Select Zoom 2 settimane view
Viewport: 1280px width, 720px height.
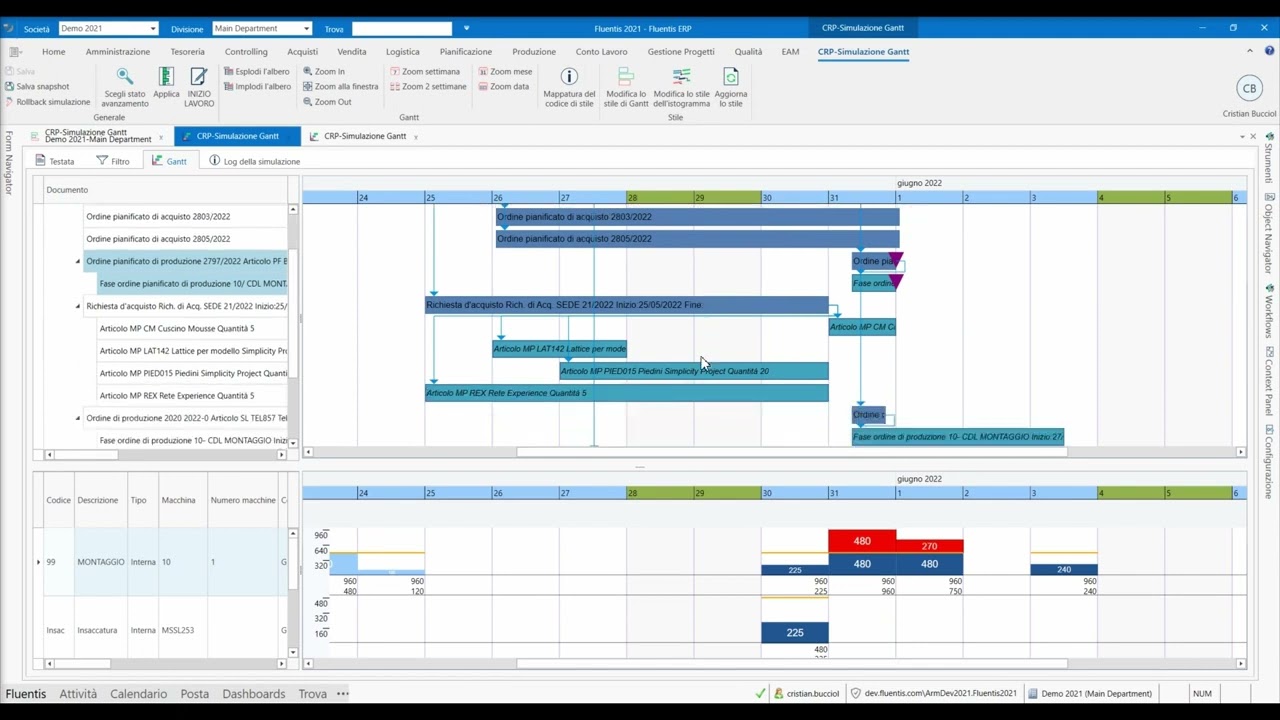coord(428,87)
